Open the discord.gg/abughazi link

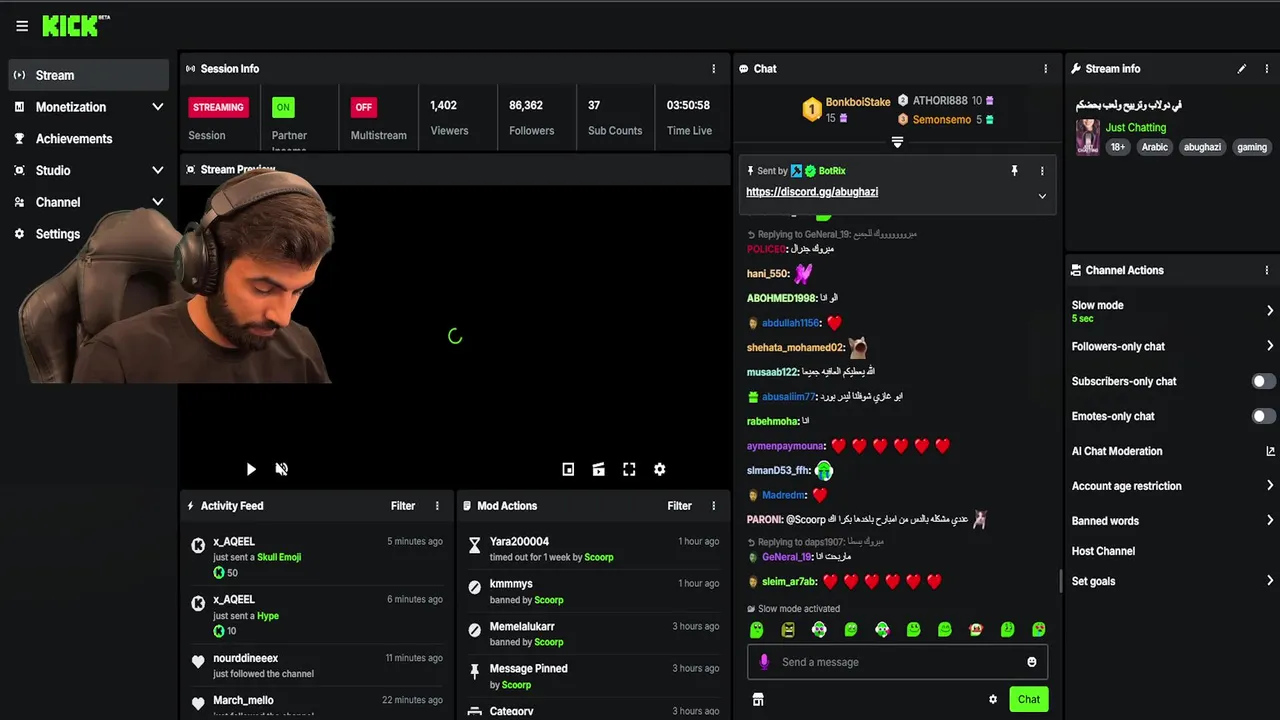point(812,192)
